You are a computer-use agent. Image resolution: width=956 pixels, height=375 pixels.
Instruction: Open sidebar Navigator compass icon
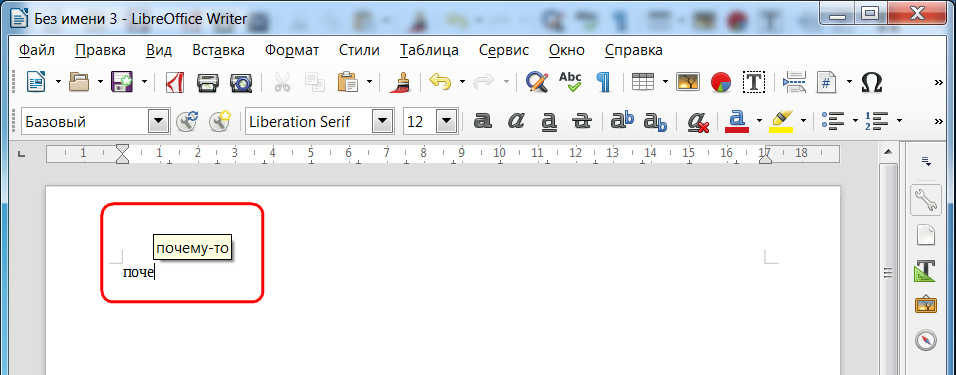tap(926, 340)
